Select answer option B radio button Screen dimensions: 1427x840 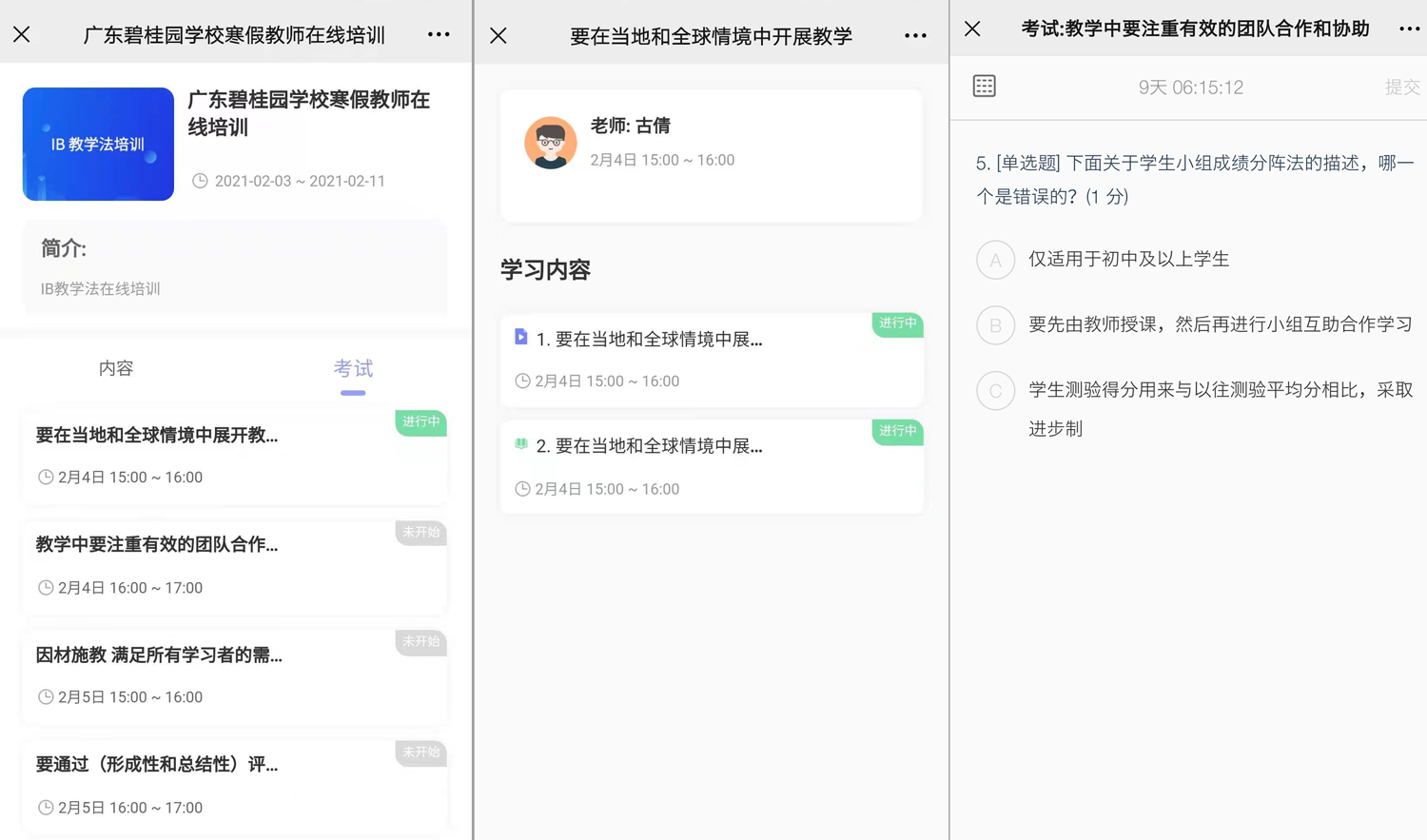(995, 325)
